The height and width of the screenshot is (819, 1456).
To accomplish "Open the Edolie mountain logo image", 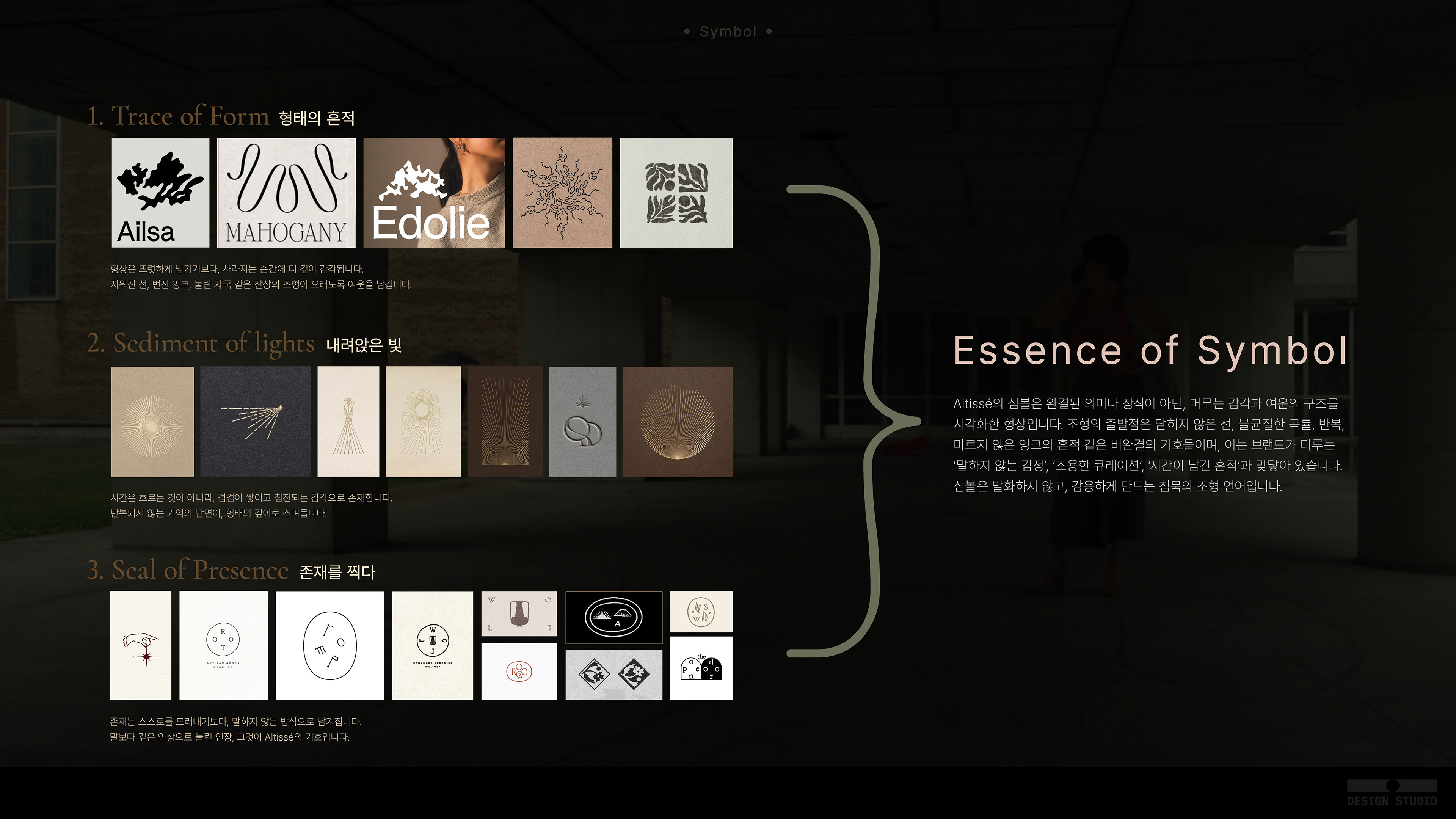I will 433,192.
